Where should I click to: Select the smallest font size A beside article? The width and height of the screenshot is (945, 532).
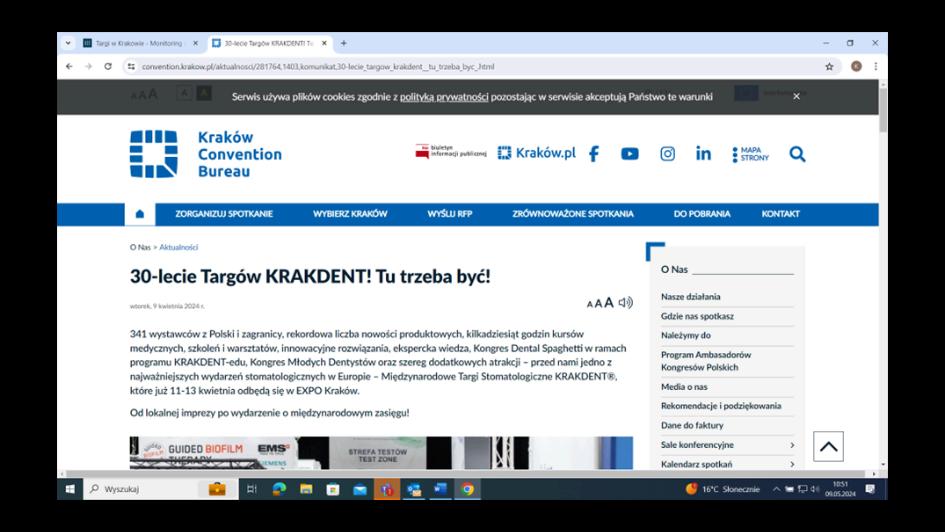point(590,304)
